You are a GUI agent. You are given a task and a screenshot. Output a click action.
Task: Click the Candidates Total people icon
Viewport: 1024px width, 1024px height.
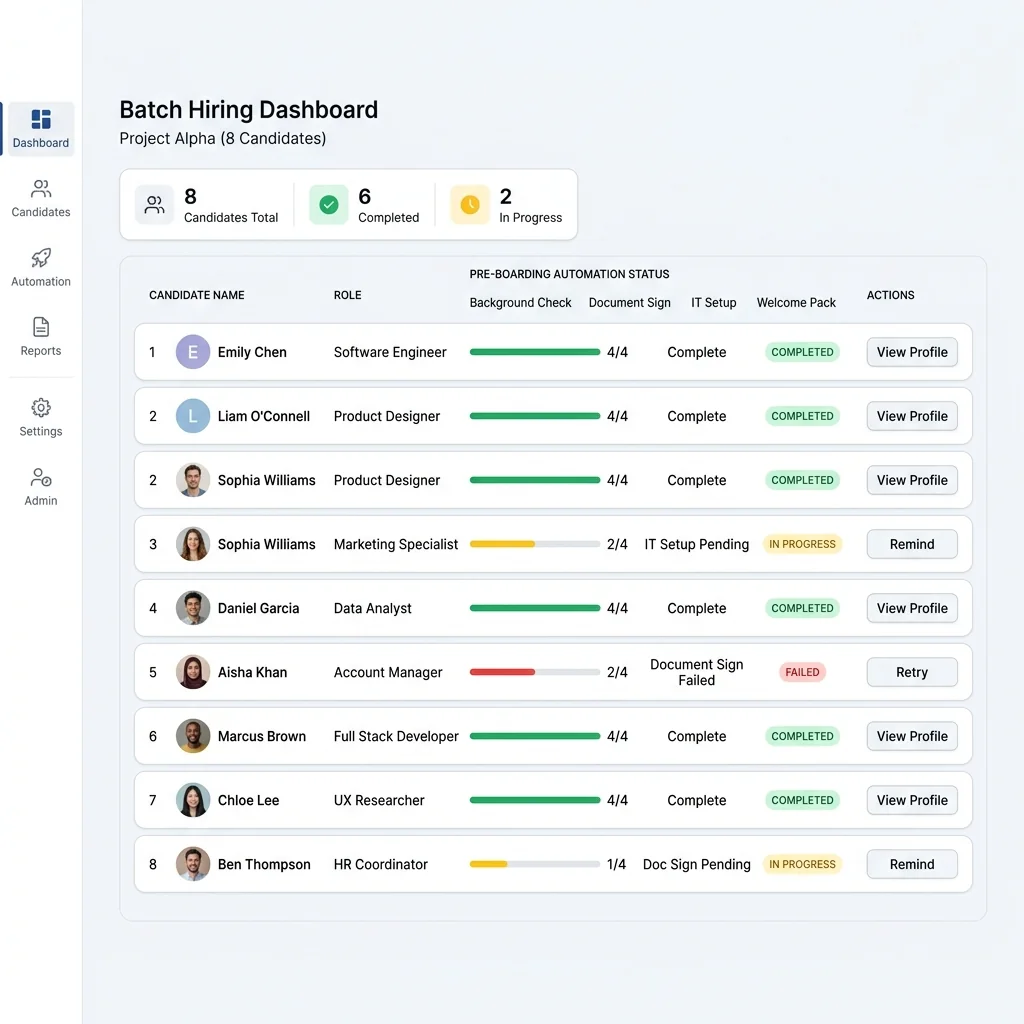tap(154, 205)
